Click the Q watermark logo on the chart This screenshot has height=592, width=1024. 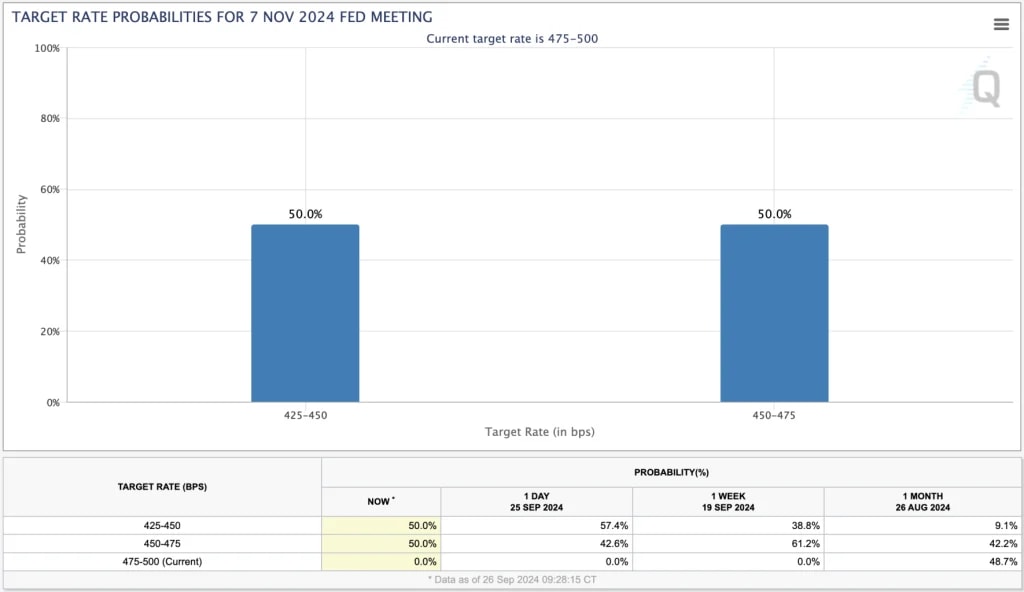click(985, 90)
